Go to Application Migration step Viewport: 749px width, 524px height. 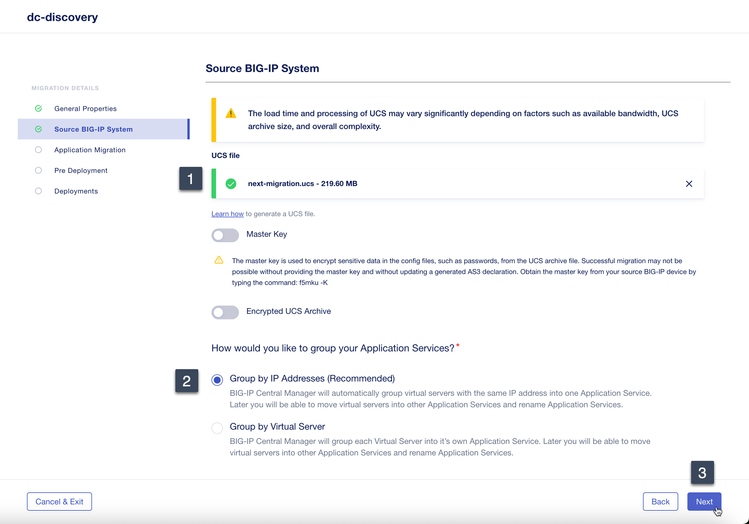click(x=90, y=150)
